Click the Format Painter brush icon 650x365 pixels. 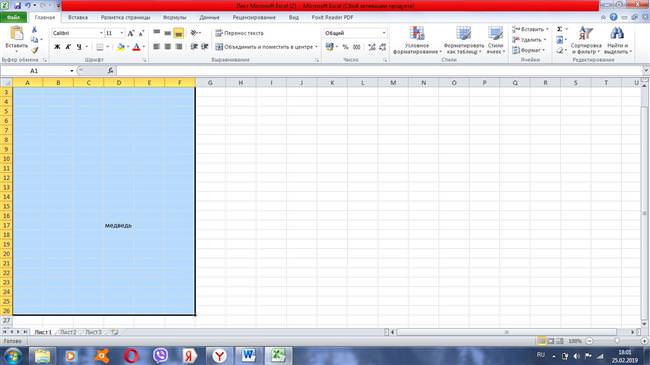35,50
